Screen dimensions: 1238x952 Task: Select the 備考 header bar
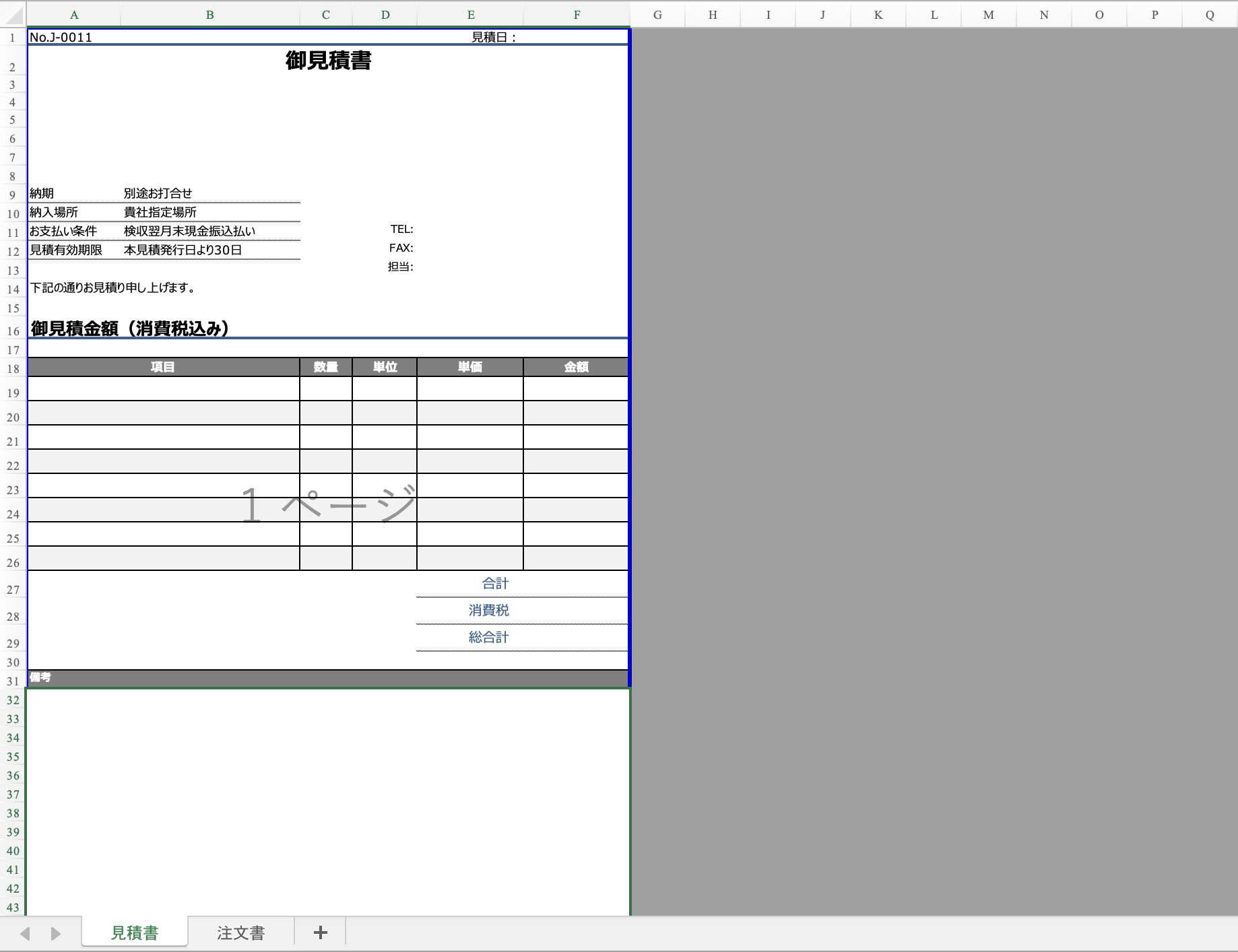tap(328, 678)
